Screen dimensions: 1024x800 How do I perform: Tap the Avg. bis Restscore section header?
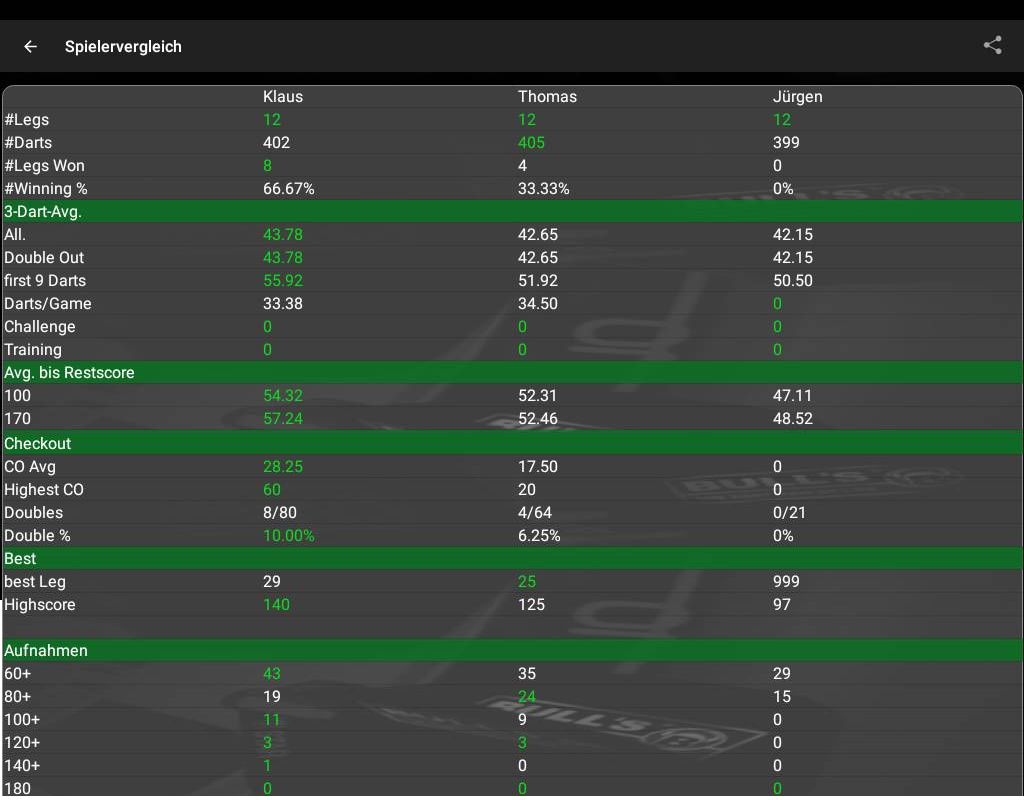pos(69,372)
